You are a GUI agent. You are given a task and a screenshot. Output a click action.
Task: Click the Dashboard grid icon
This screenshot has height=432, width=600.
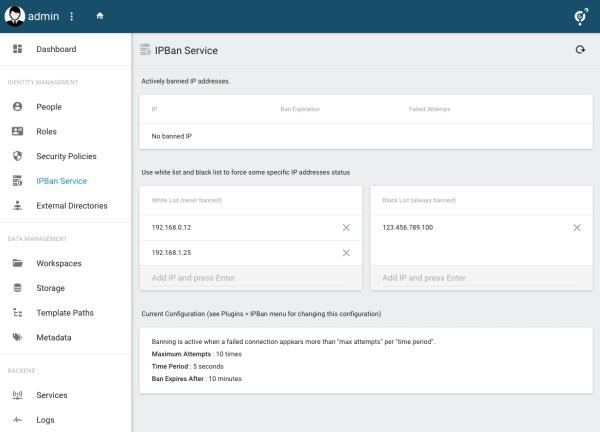click(x=17, y=49)
